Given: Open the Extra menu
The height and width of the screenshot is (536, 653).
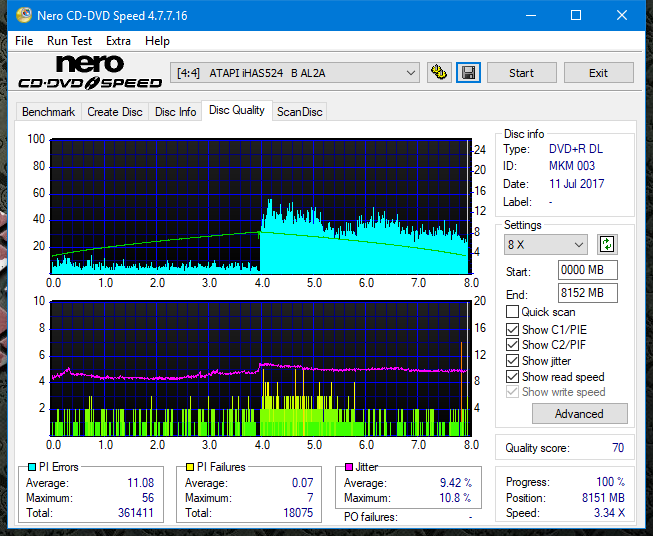Looking at the screenshot, I should [x=118, y=41].
